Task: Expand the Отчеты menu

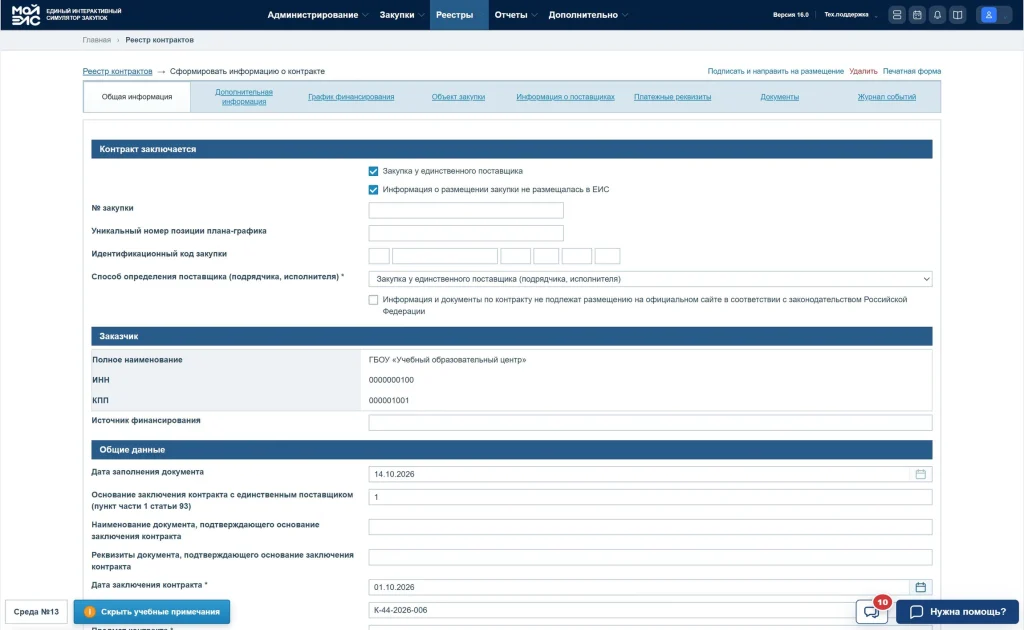Action: coord(515,15)
